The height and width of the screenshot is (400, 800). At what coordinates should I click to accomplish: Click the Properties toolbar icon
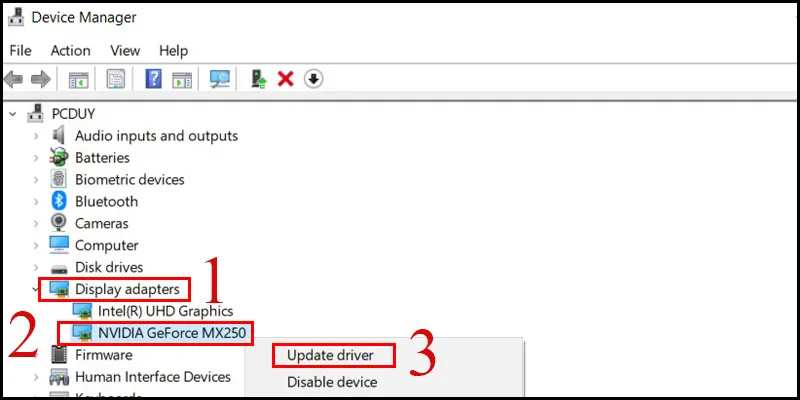[116, 79]
